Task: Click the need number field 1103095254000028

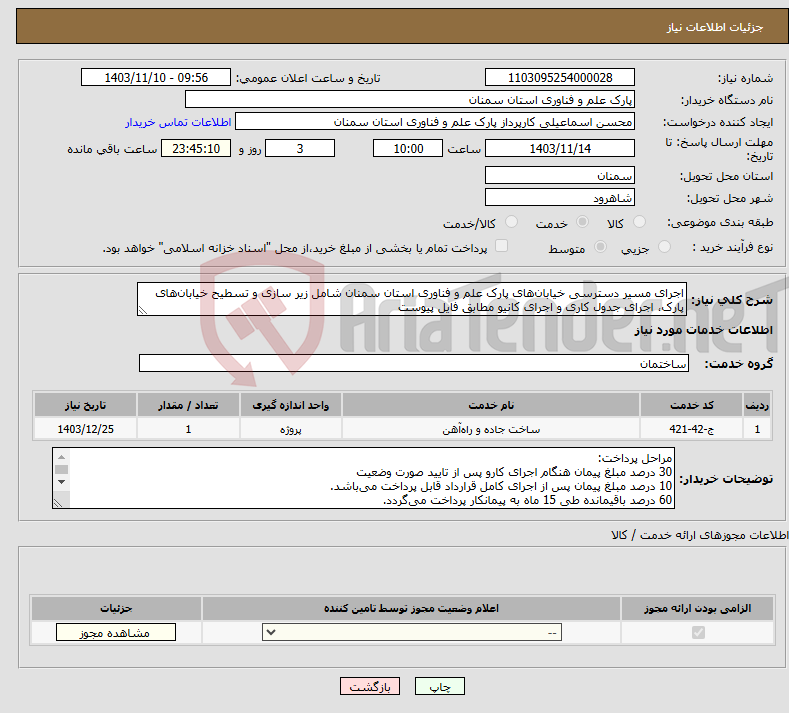Action: (x=560, y=77)
